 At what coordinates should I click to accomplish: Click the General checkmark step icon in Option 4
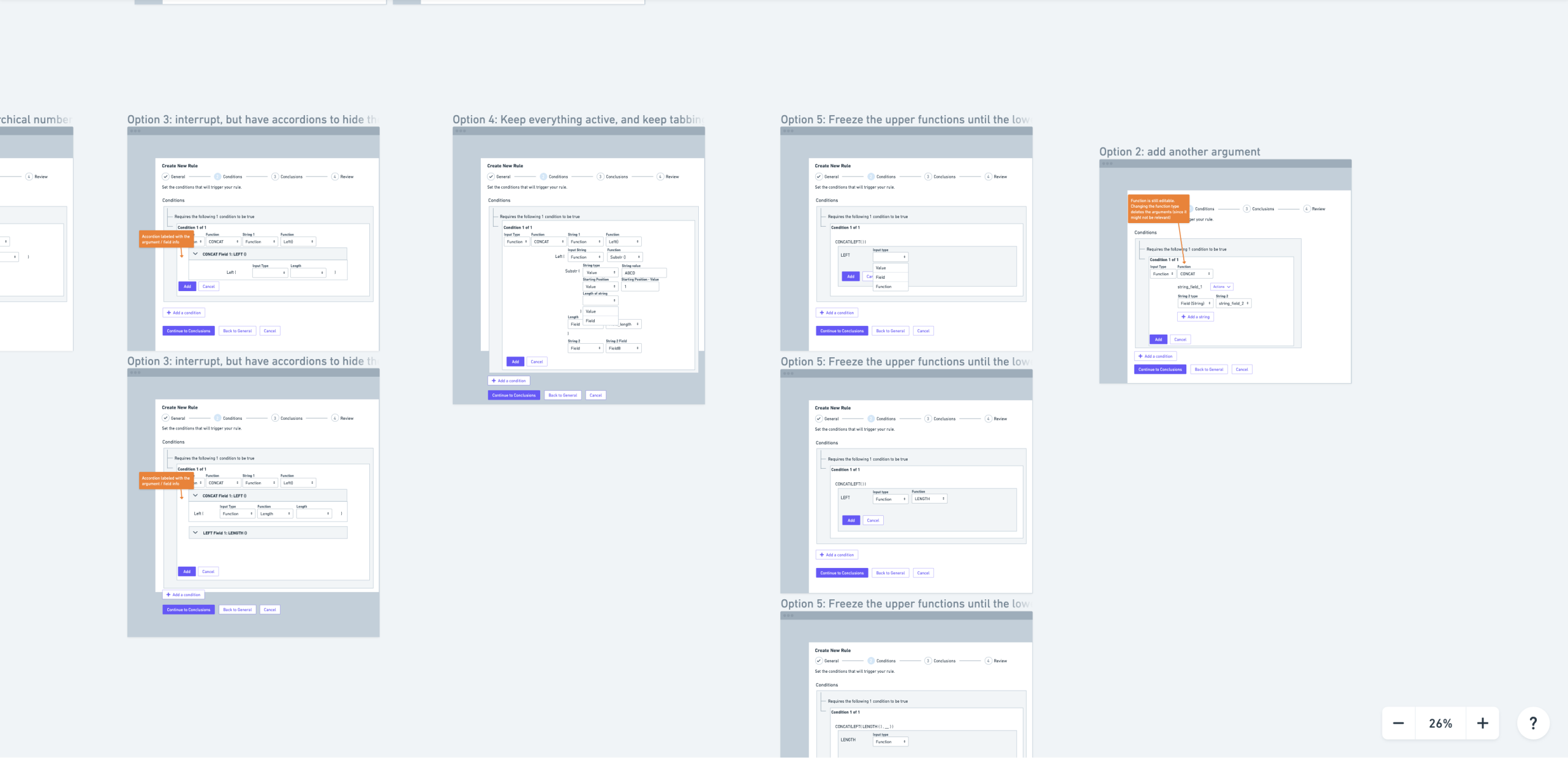491,176
